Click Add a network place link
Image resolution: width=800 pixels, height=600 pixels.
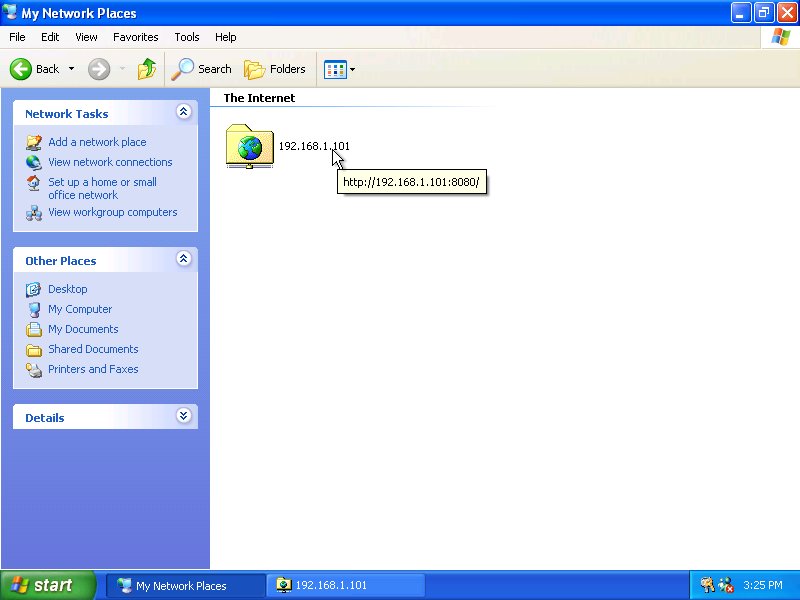pos(97,142)
